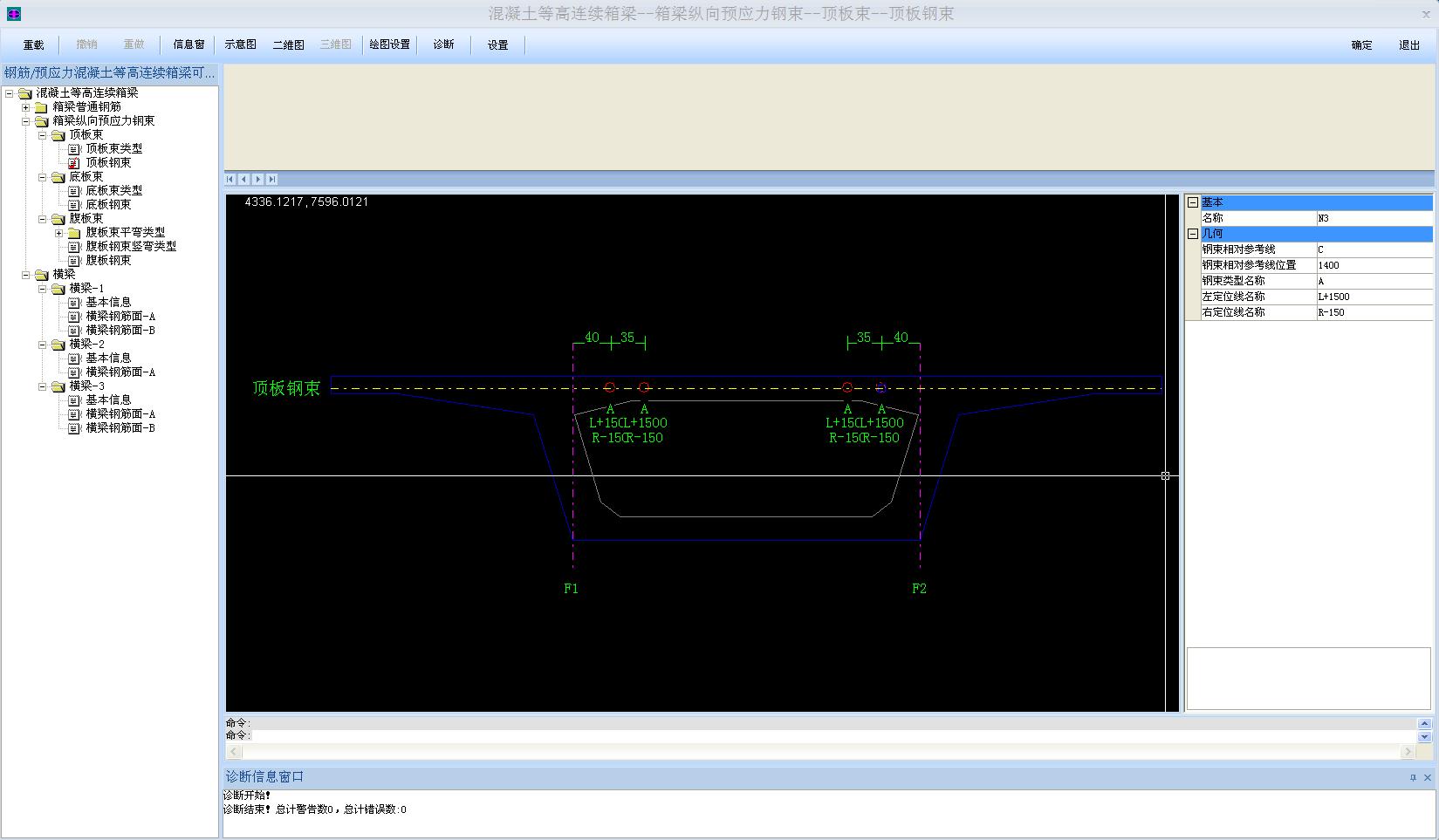1439x840 pixels.
Task: Open 绘图设置 drawing settings
Action: tap(389, 44)
